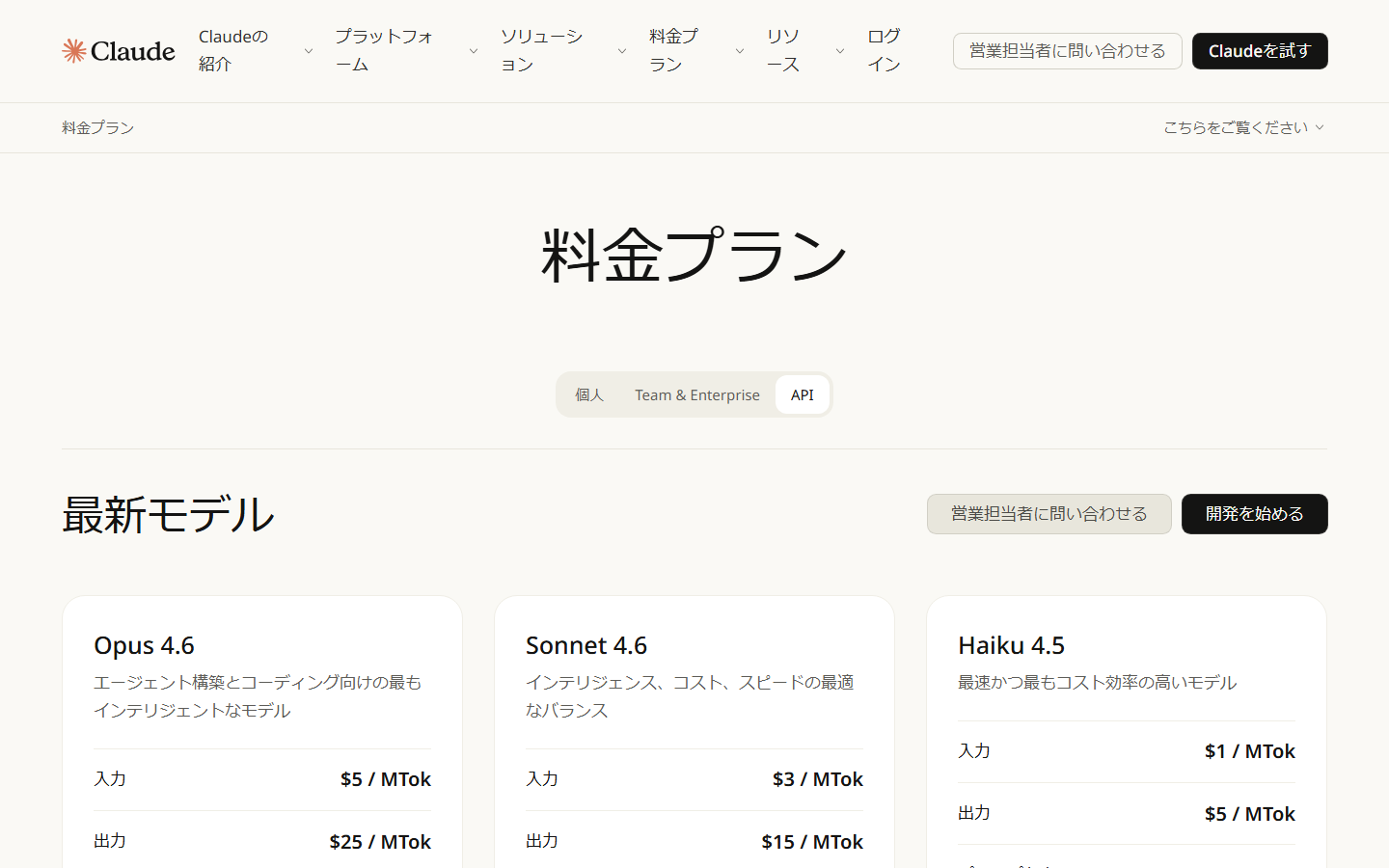Viewport: 1389px width, 868px height.
Task: Click the 開発を始める button
Action: [x=1255, y=514]
